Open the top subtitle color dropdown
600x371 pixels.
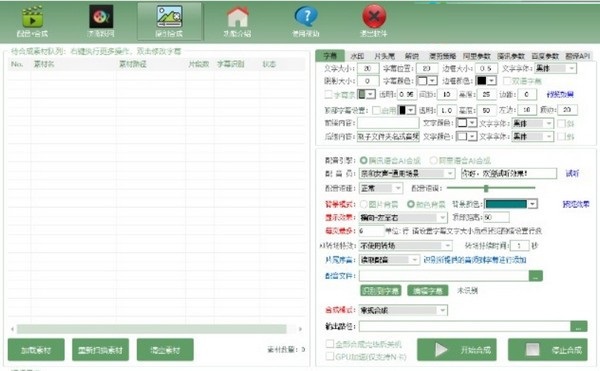pyautogui.click(x=411, y=110)
